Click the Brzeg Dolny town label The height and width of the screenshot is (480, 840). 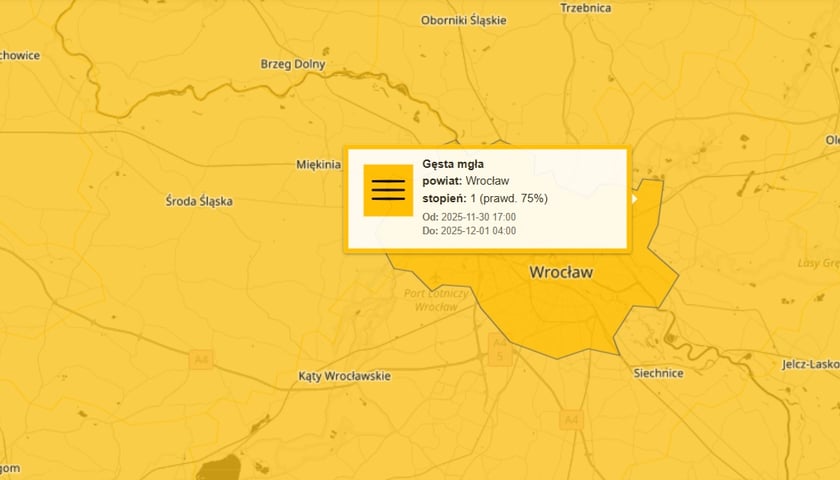[x=293, y=64]
